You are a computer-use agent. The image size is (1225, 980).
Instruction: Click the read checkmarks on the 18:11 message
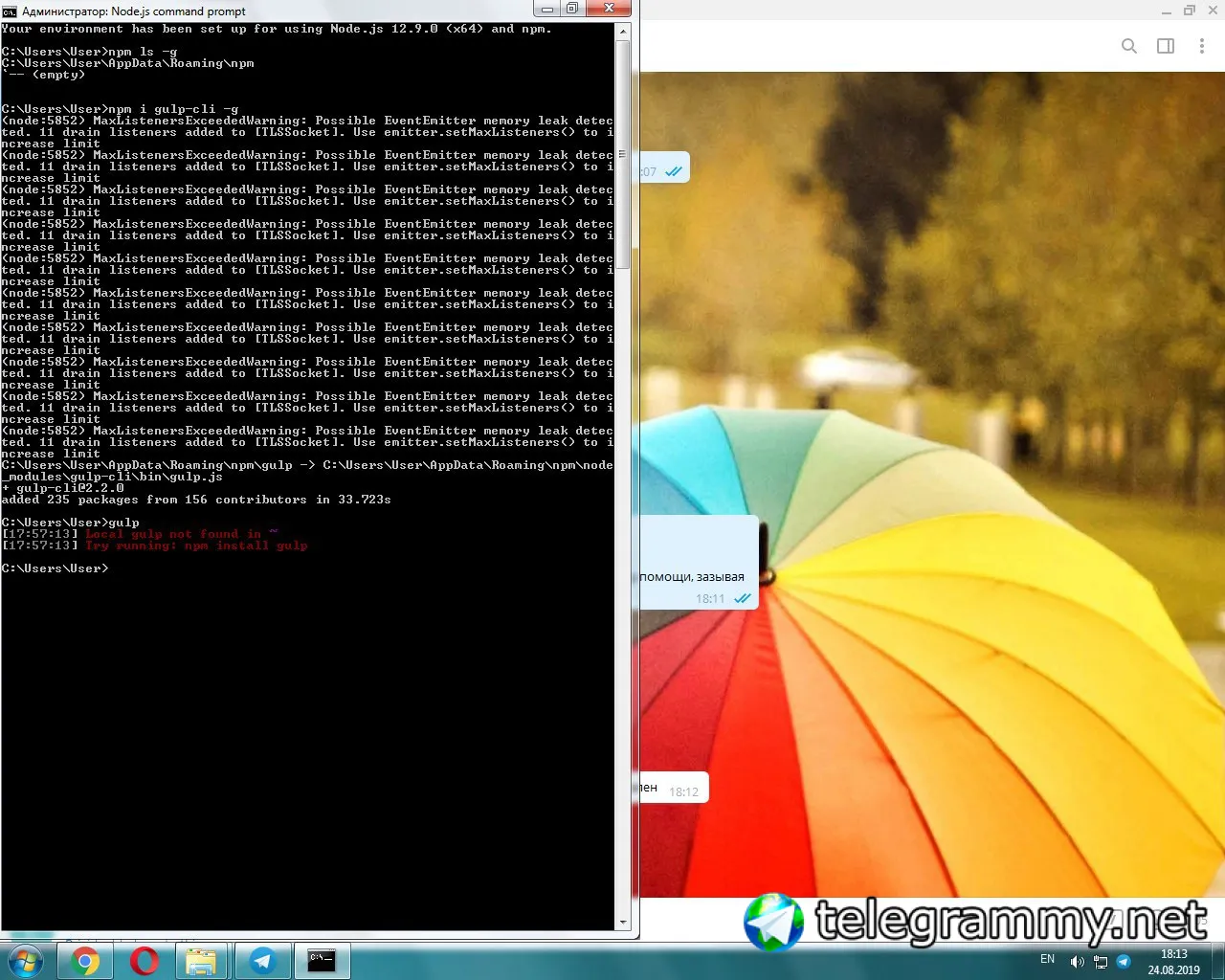point(743,599)
